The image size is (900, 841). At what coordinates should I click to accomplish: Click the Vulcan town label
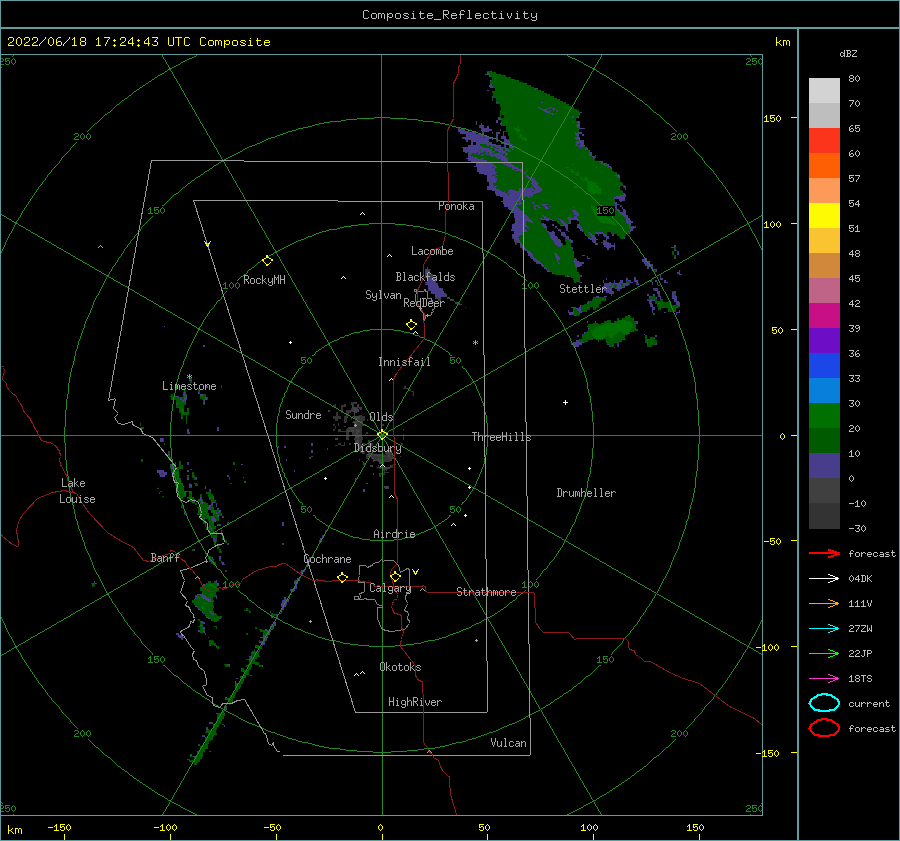[509, 743]
